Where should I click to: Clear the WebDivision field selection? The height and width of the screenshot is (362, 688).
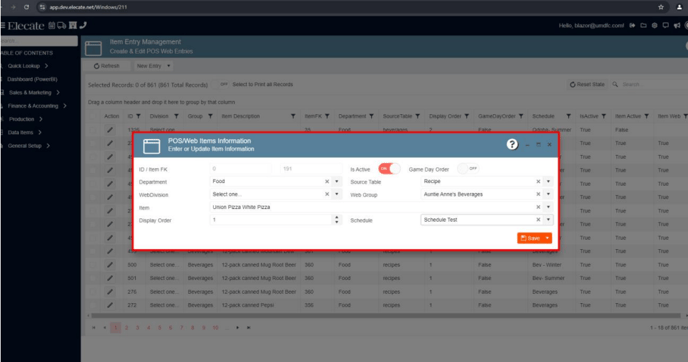(x=327, y=194)
